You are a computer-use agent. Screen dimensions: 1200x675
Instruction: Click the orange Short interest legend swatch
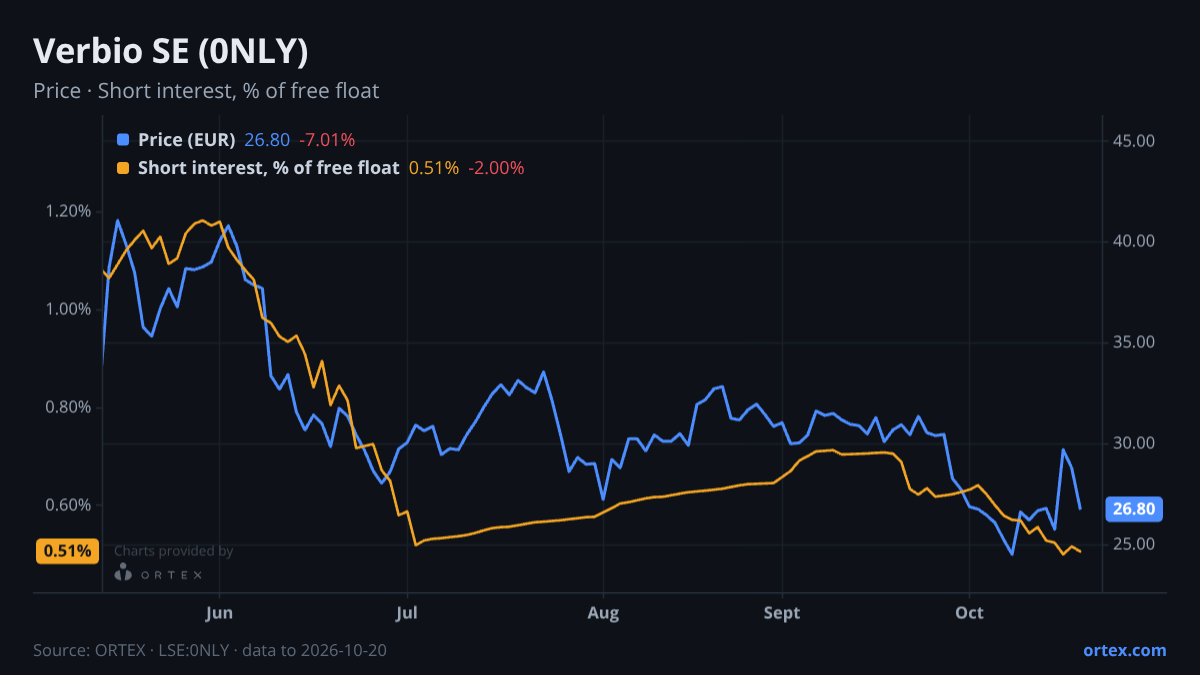123,168
